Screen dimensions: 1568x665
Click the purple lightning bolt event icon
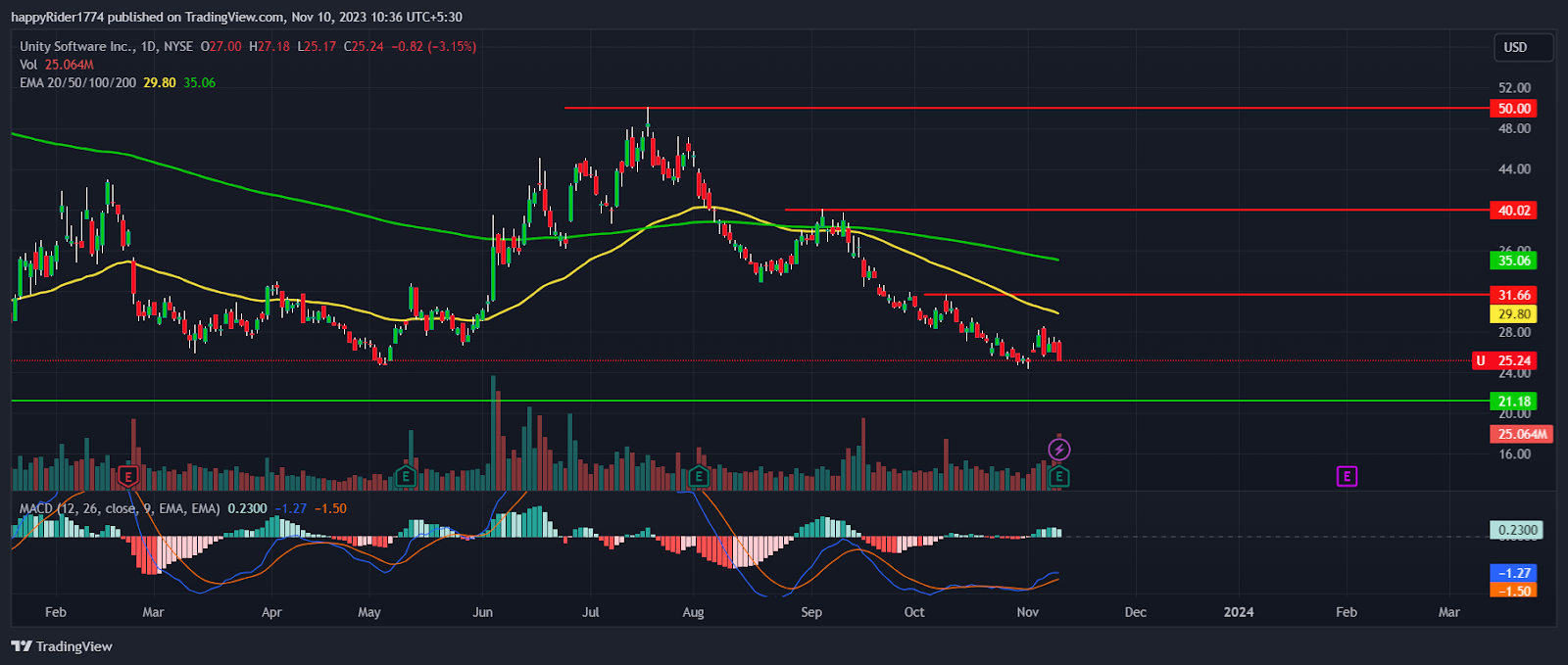click(1058, 450)
